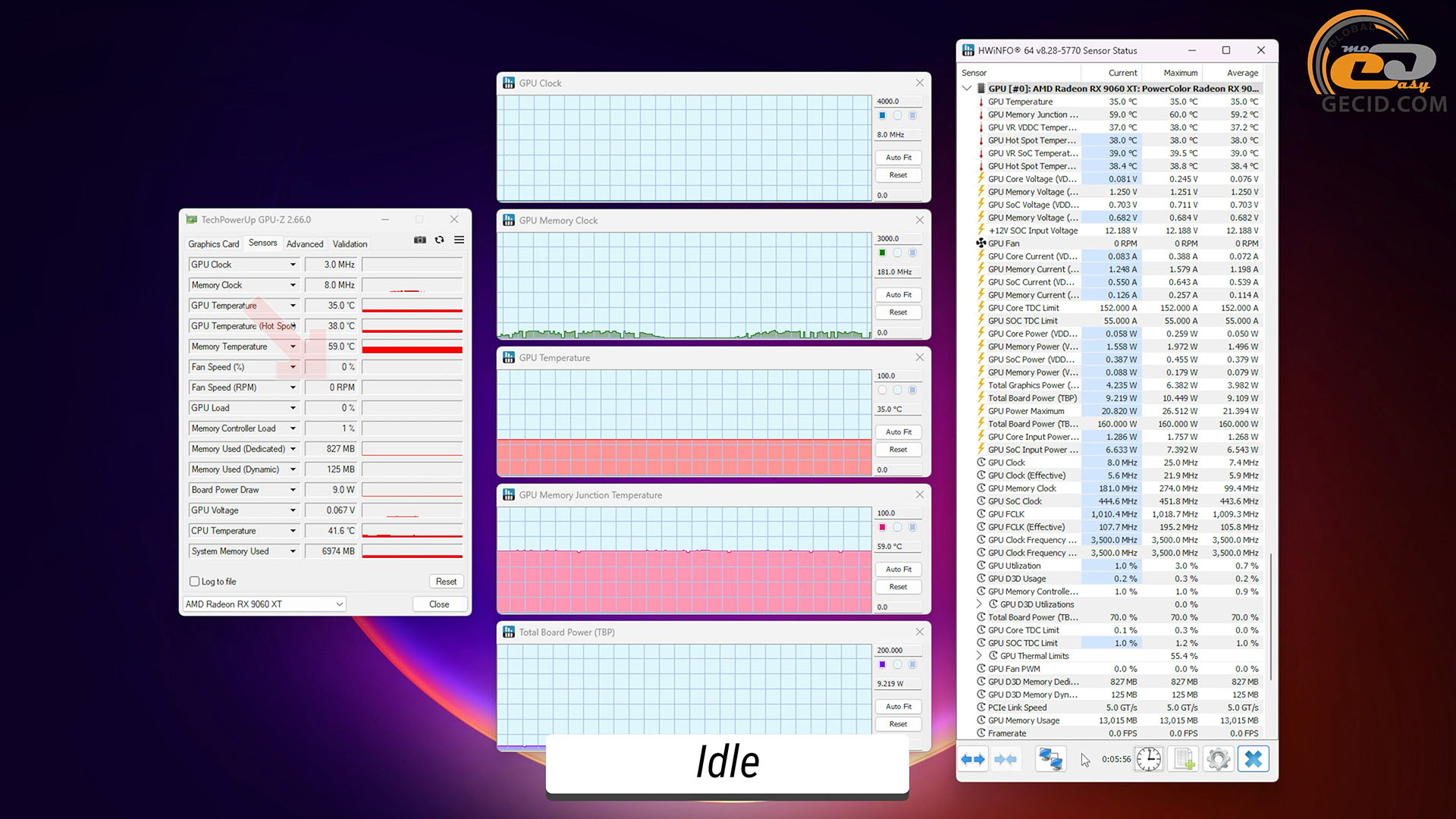The height and width of the screenshot is (819, 1456).
Task: Open the System Memory Used dropdown
Action: point(293,551)
